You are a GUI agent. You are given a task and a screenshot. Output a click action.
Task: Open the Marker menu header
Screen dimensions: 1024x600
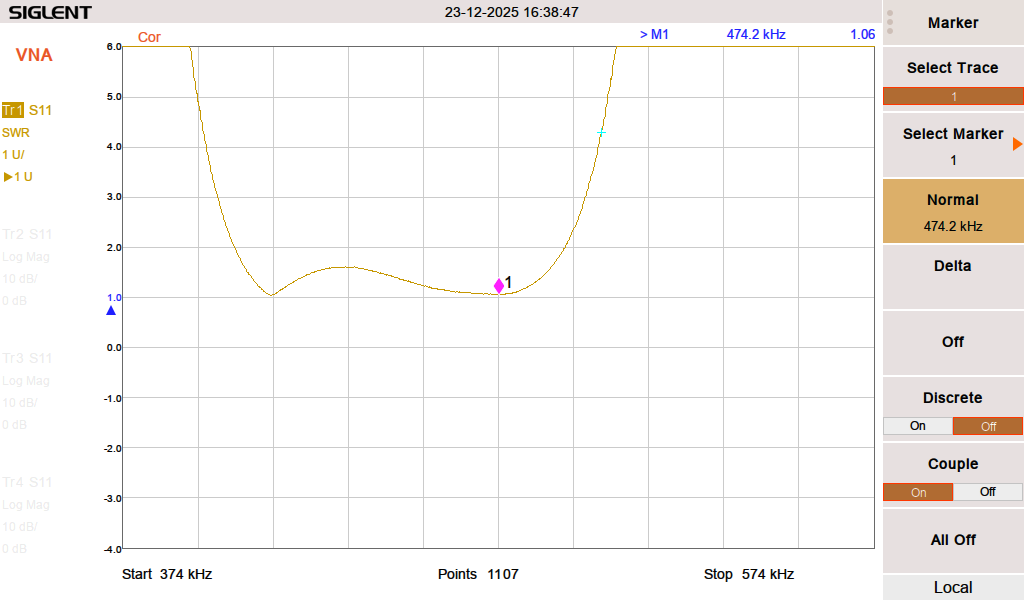tap(952, 23)
